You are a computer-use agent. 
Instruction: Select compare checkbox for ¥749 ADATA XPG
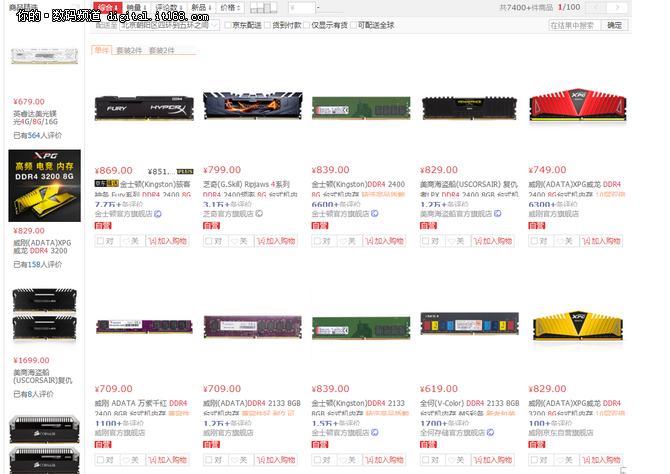pos(534,241)
